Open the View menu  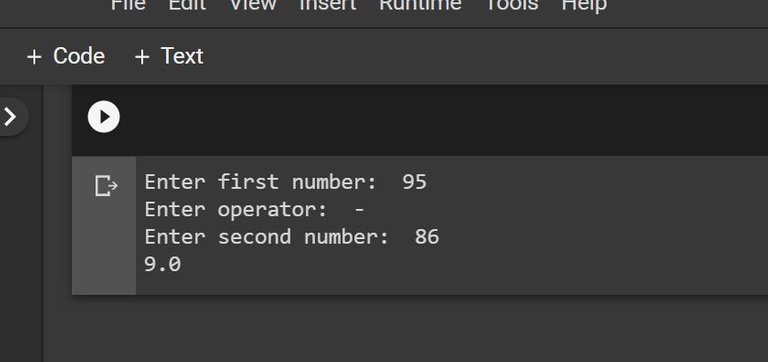tap(253, 5)
